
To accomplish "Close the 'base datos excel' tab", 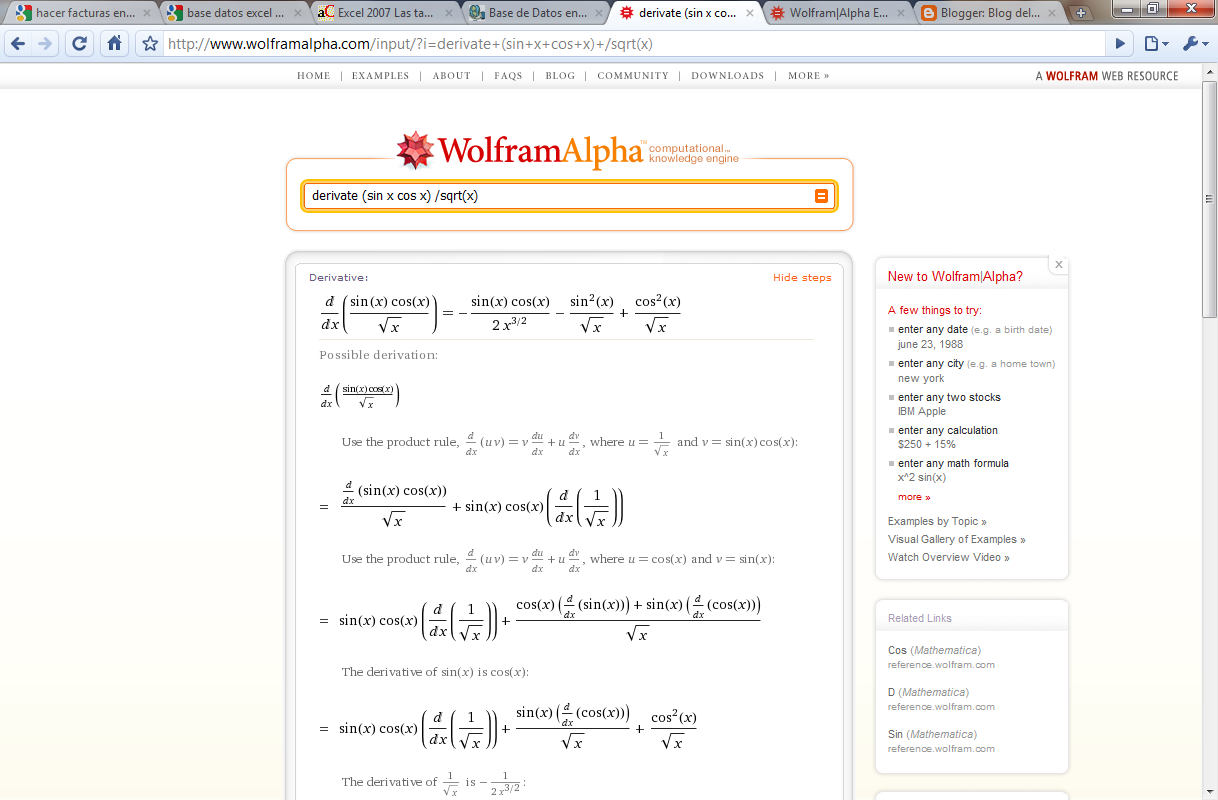I will (297, 14).
